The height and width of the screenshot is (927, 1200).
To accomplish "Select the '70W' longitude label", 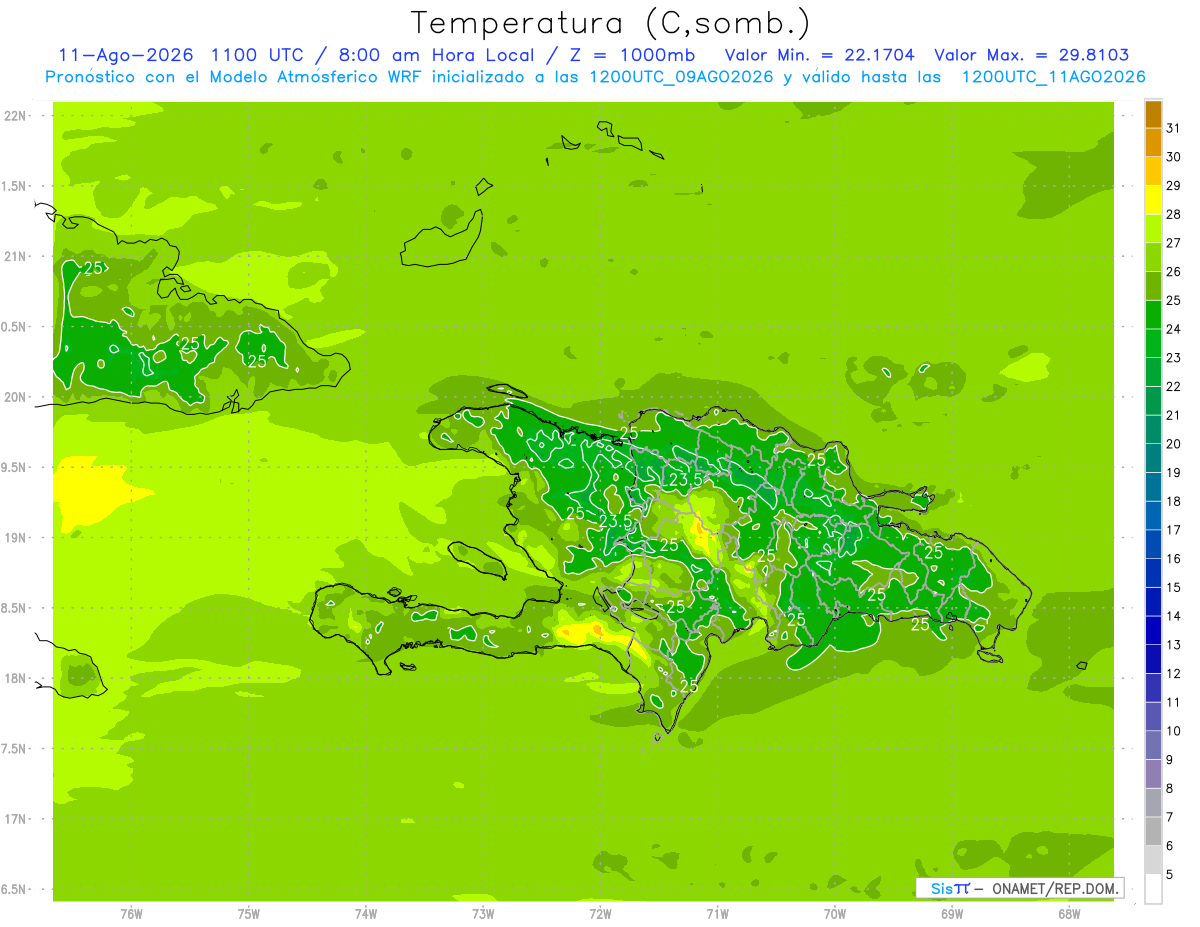I will coord(835,914).
